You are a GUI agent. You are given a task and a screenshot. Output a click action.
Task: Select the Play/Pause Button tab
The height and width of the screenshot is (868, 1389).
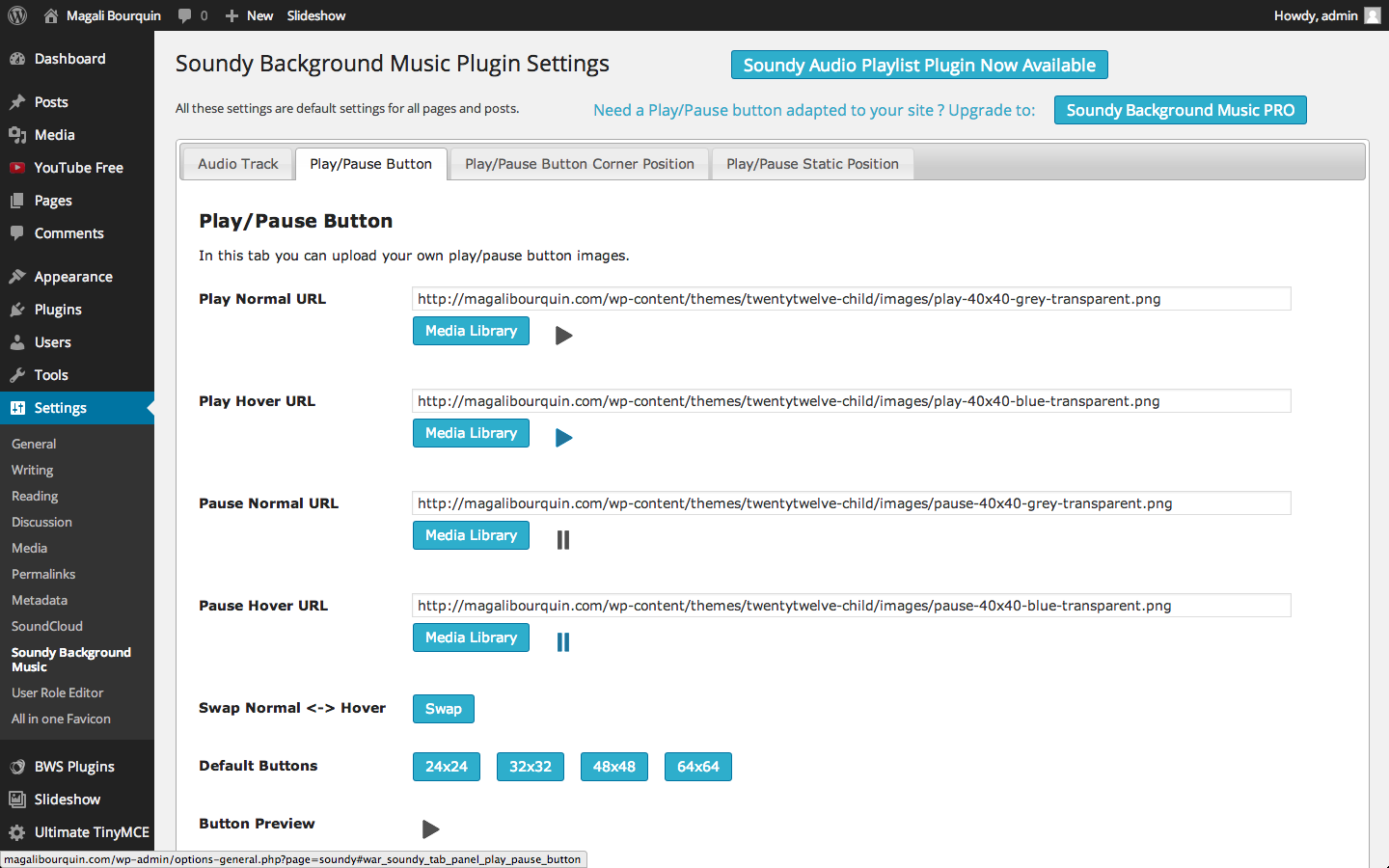[370, 164]
